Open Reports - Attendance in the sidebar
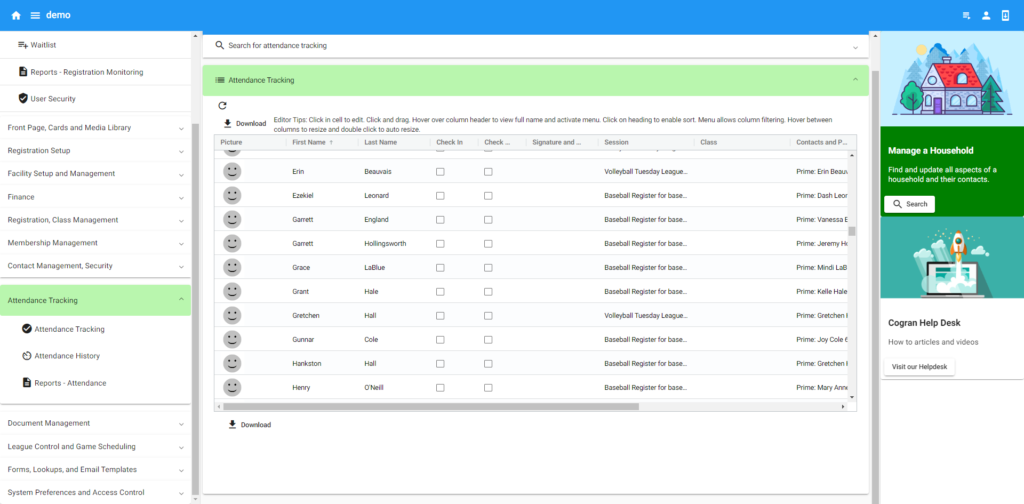 [x=70, y=383]
